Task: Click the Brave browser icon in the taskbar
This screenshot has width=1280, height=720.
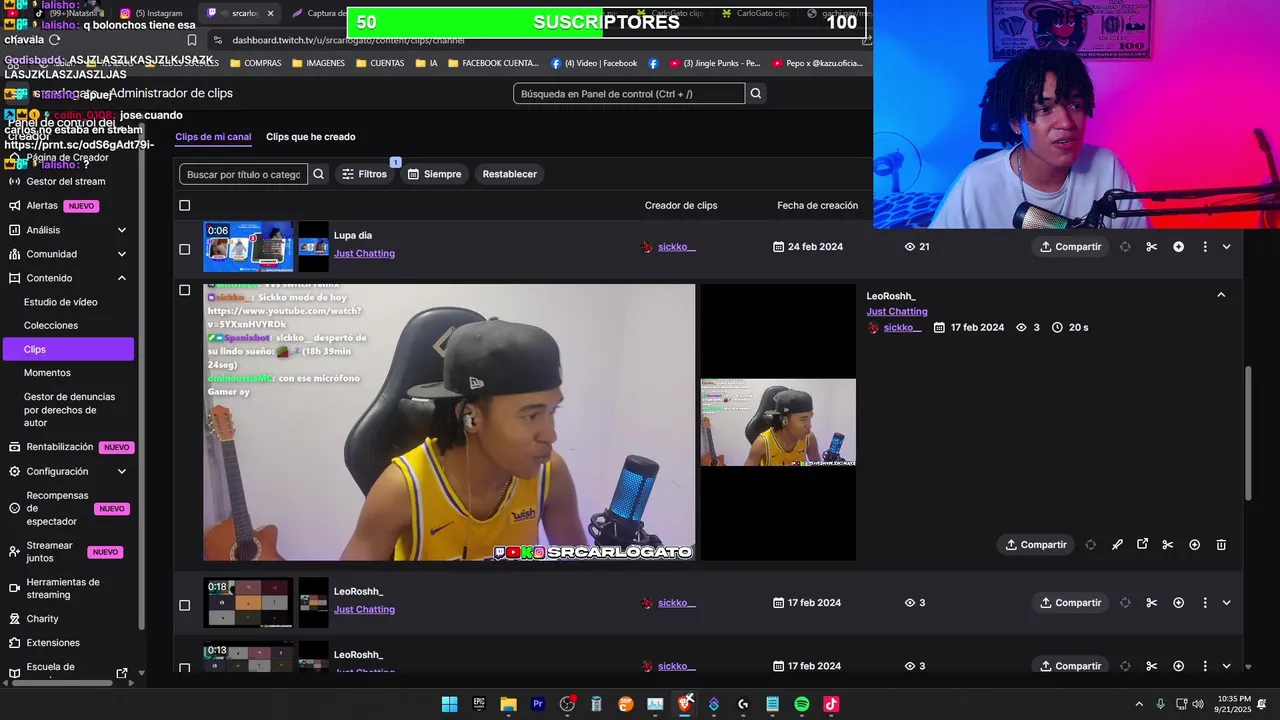Action: (684, 704)
